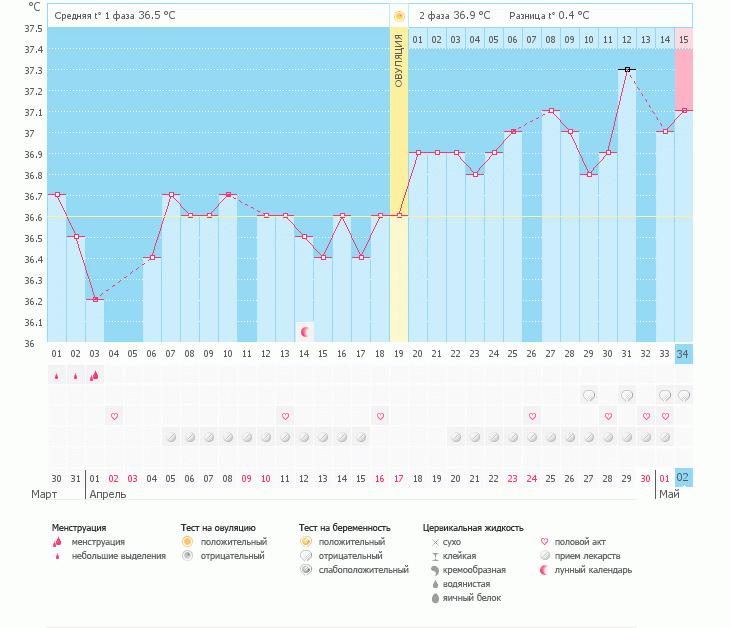
Task: Click the temperature point at 37.3 on day 31
Action: (627, 69)
